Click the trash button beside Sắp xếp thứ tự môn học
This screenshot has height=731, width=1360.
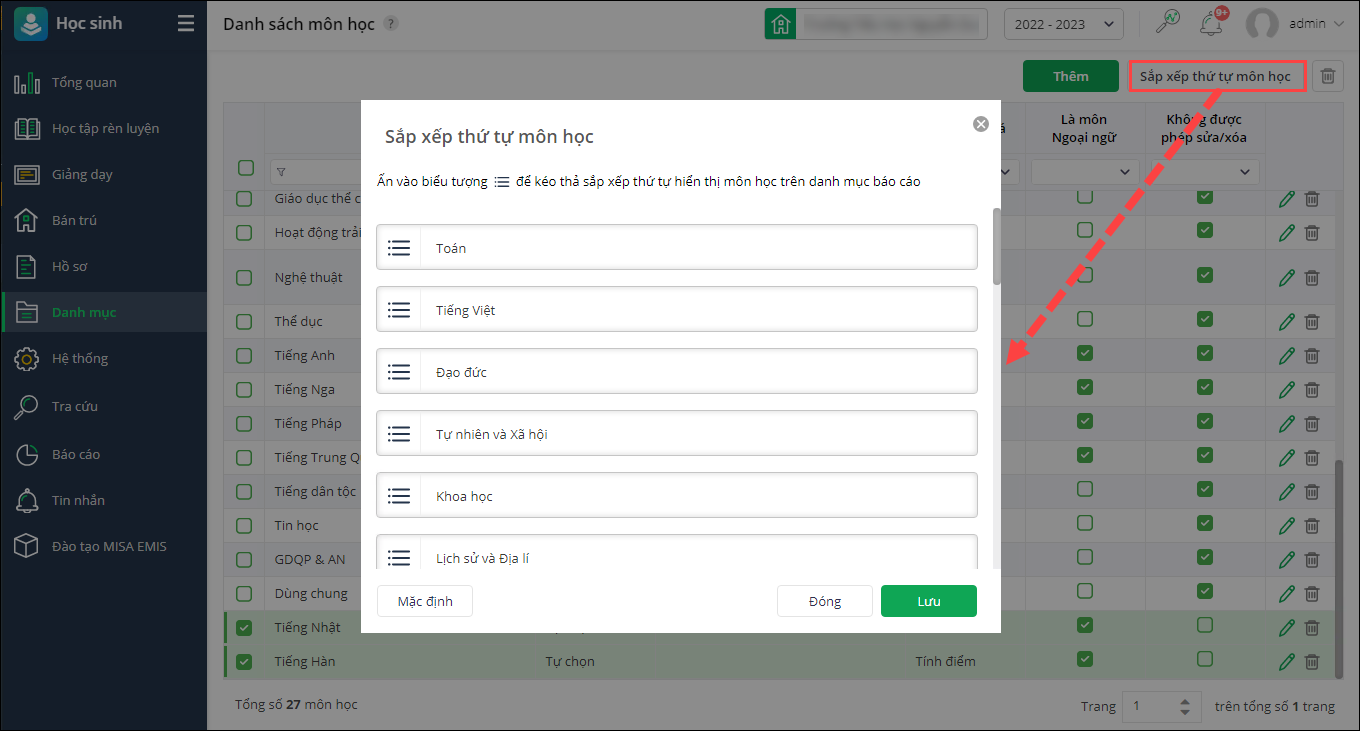(1328, 76)
